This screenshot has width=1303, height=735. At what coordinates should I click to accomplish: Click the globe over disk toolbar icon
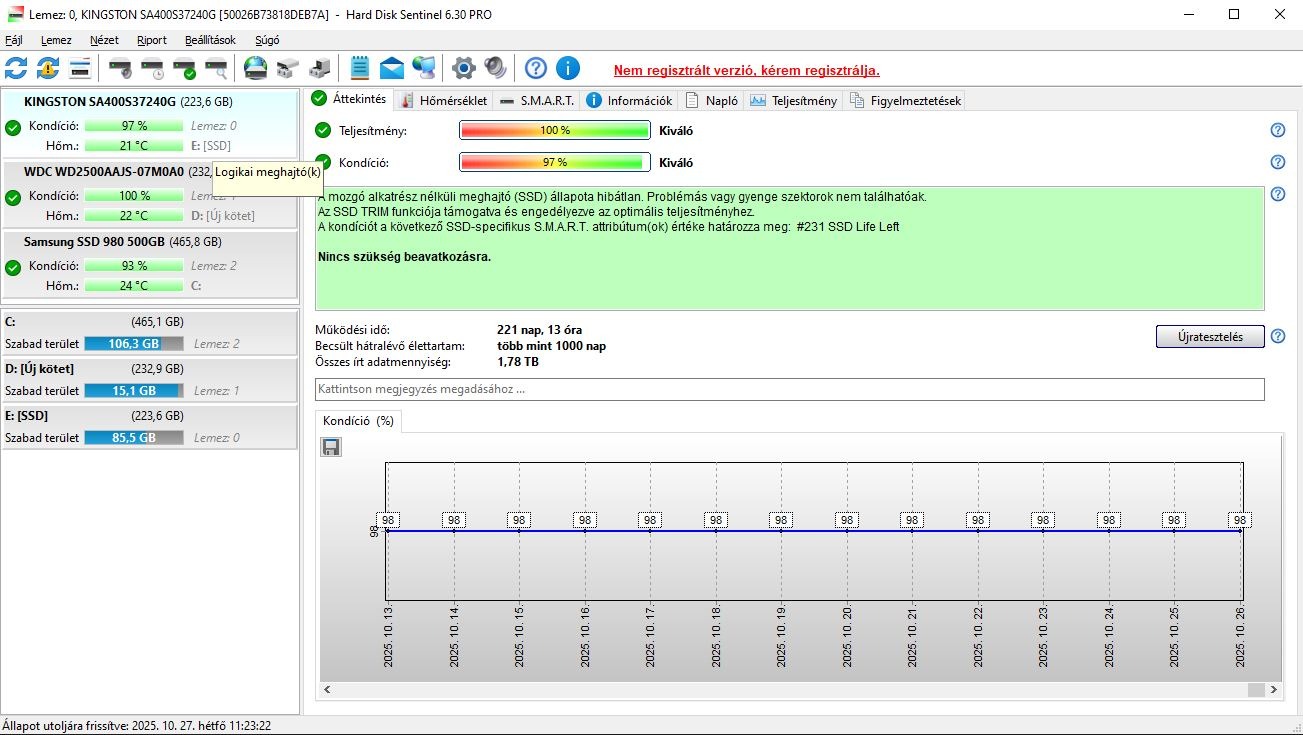pos(256,68)
